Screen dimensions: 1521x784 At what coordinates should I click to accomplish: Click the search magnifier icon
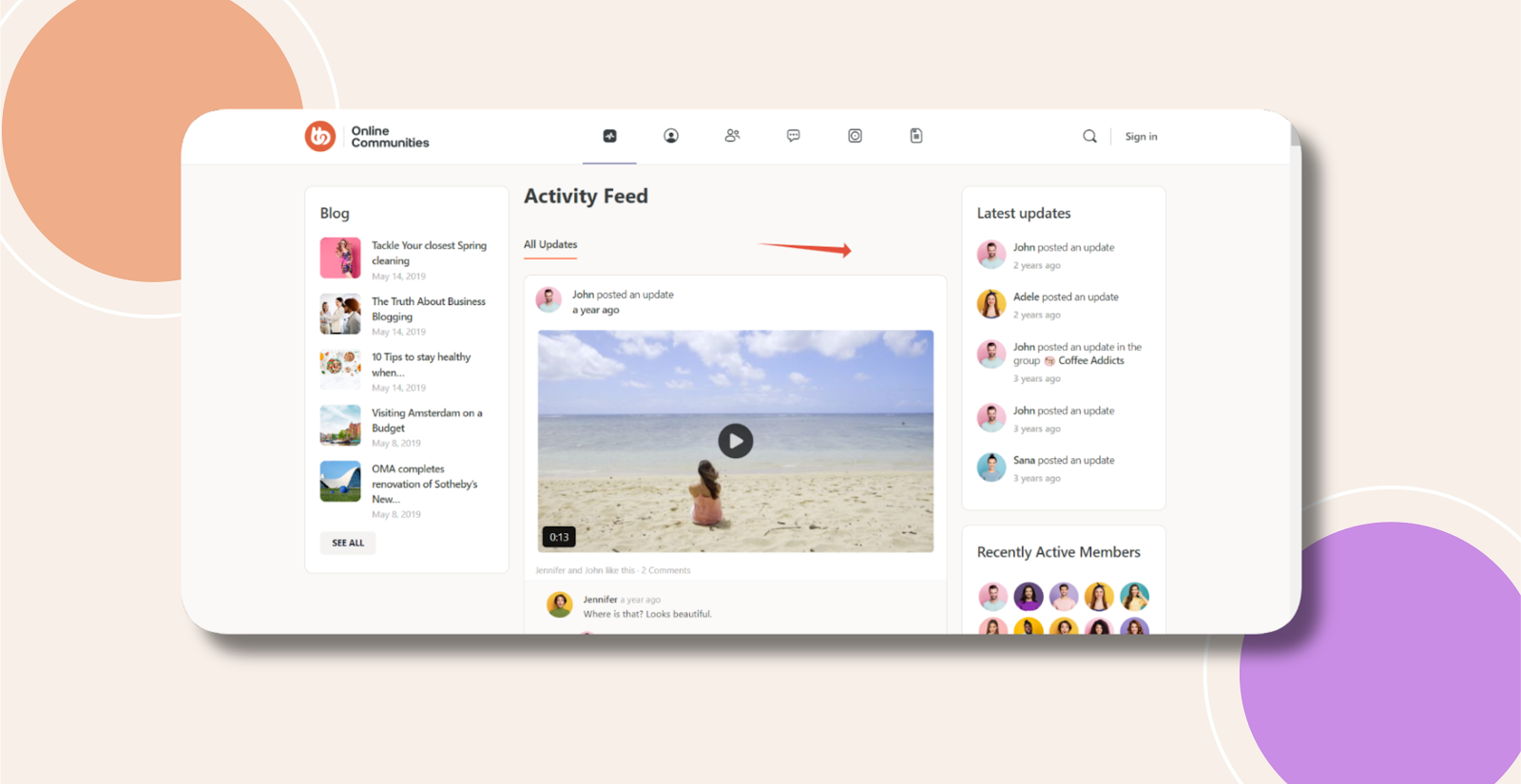(1089, 136)
